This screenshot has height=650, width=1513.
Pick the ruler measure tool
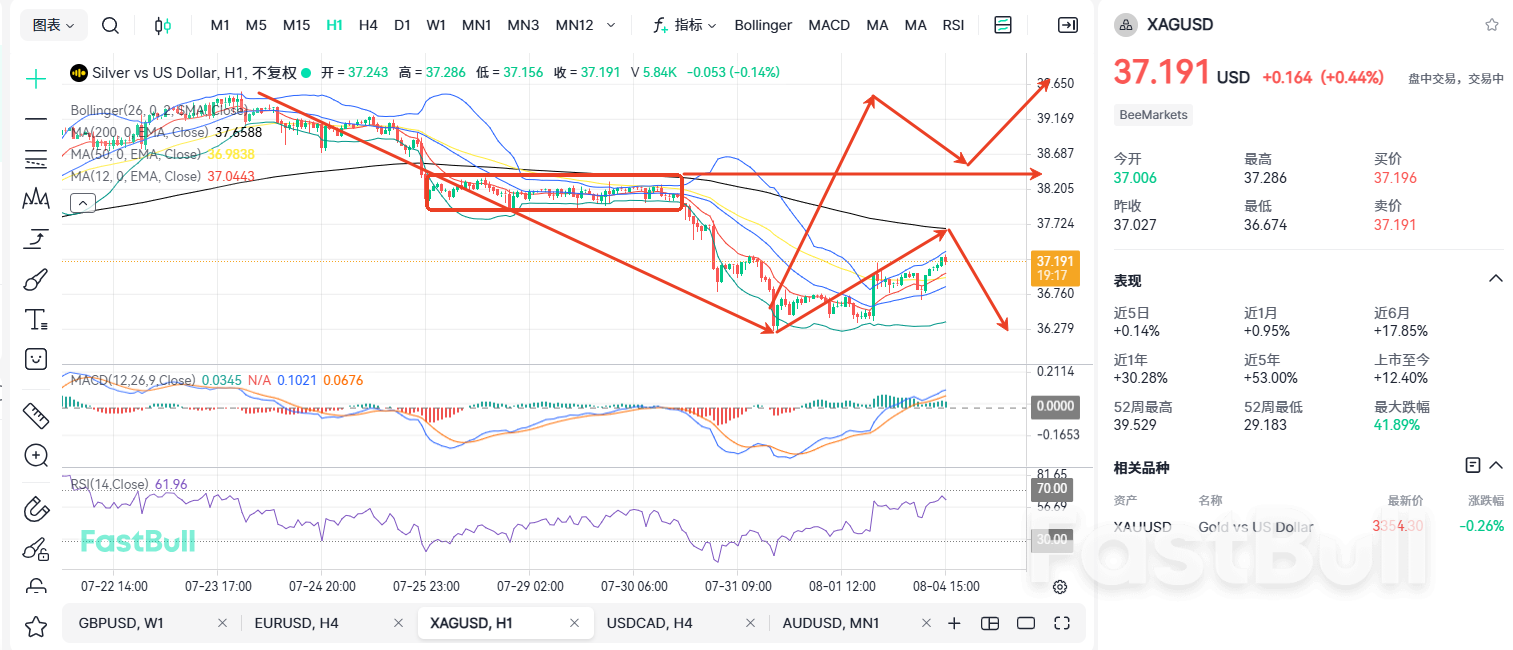[36, 414]
